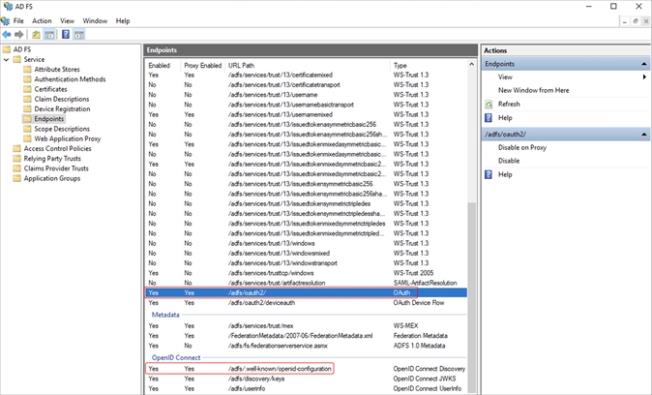Image resolution: width=652 pixels, height=395 pixels.
Task: Select Access Control Policies tree node
Action: [57, 148]
